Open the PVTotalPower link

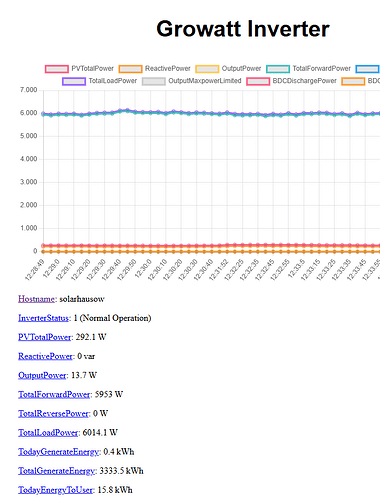coord(45,337)
